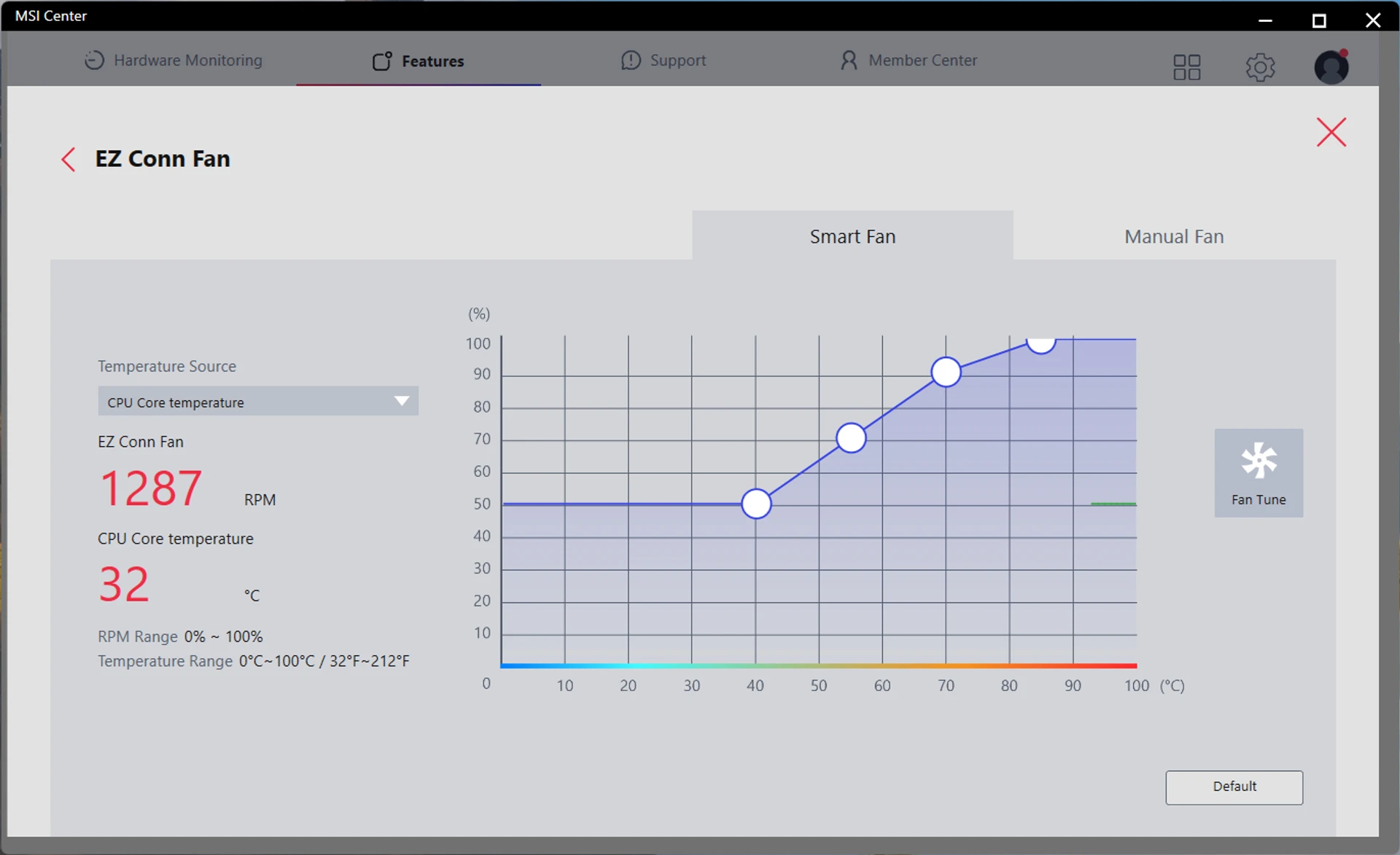Viewport: 1400px width, 855px height.
Task: Open the user profile avatar
Action: tap(1331, 66)
